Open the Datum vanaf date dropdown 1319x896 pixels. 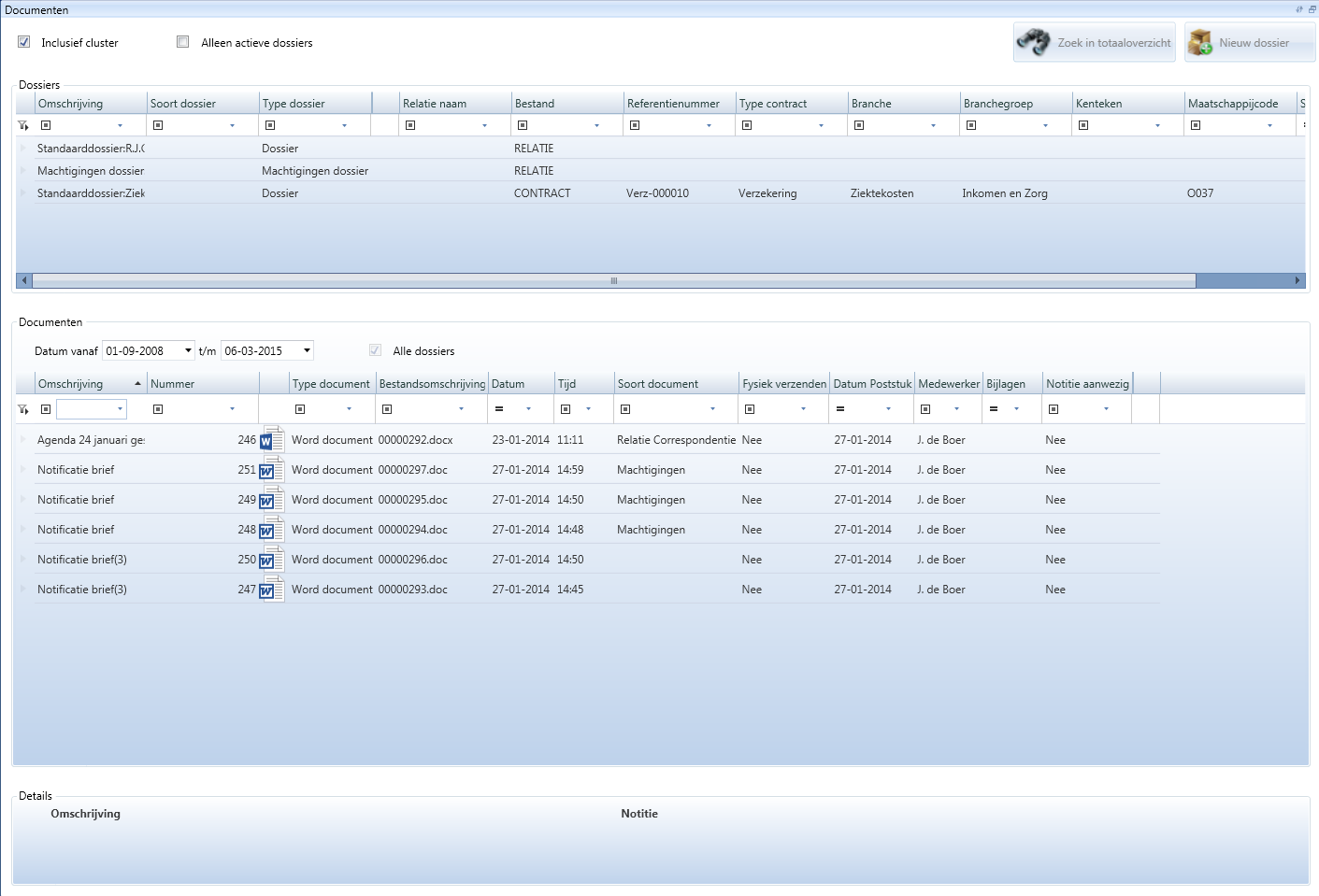point(188,351)
